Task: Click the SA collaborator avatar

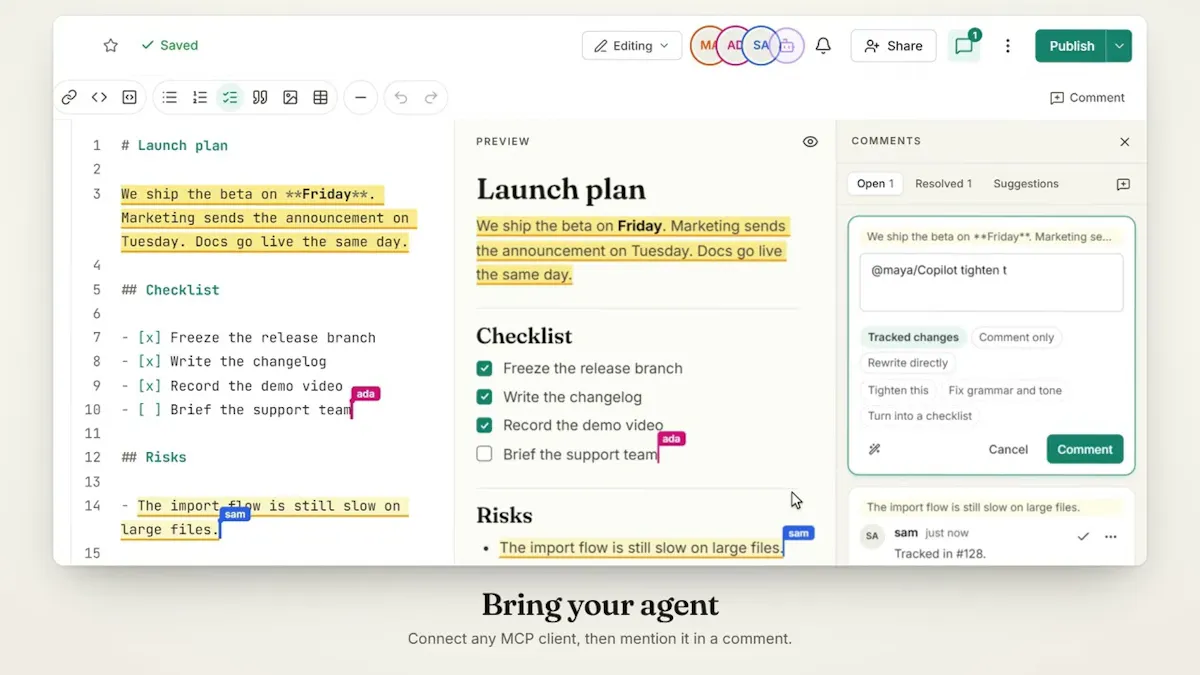Action: pyautogui.click(x=758, y=46)
